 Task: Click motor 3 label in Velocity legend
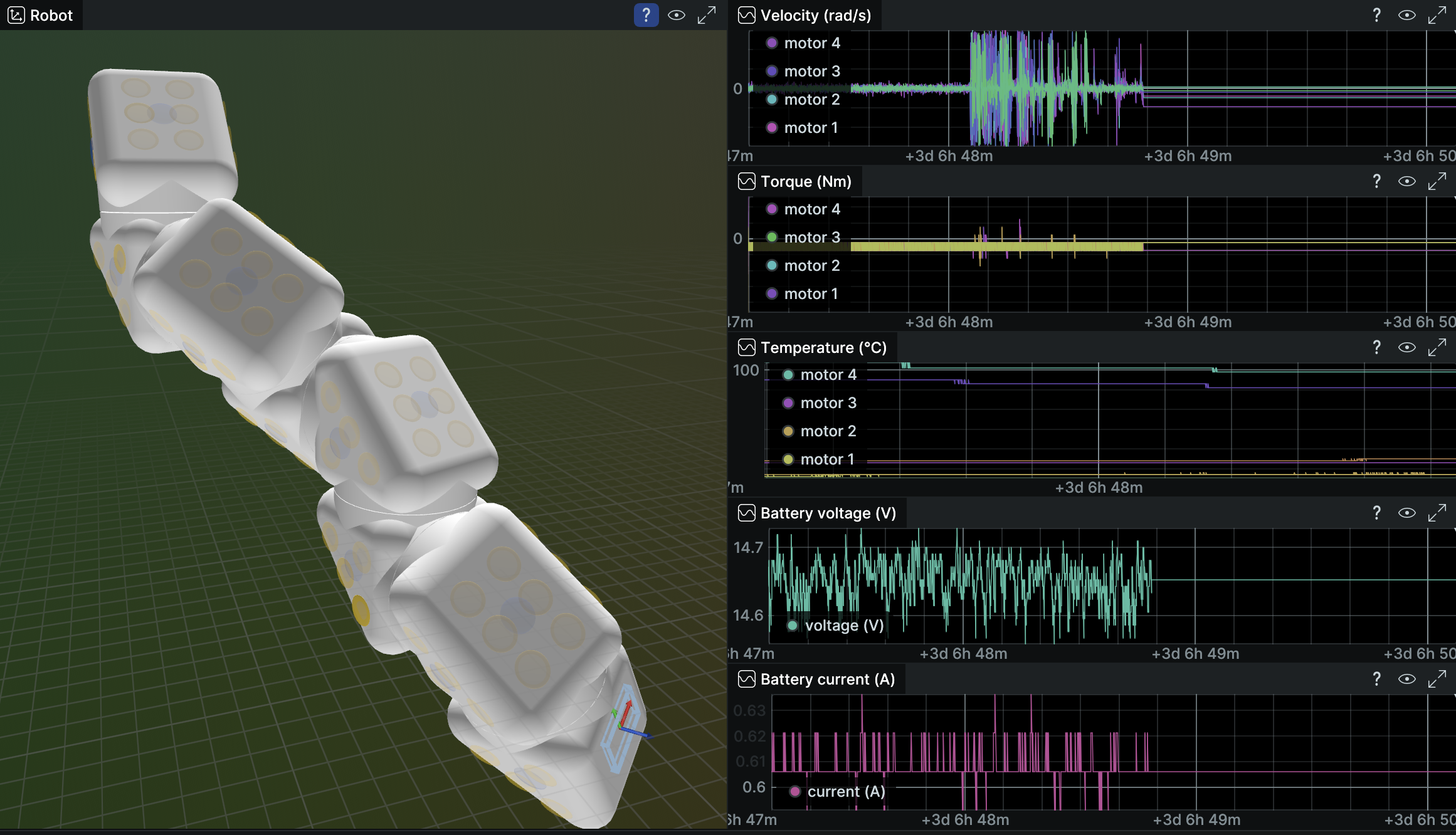pyautogui.click(x=812, y=71)
